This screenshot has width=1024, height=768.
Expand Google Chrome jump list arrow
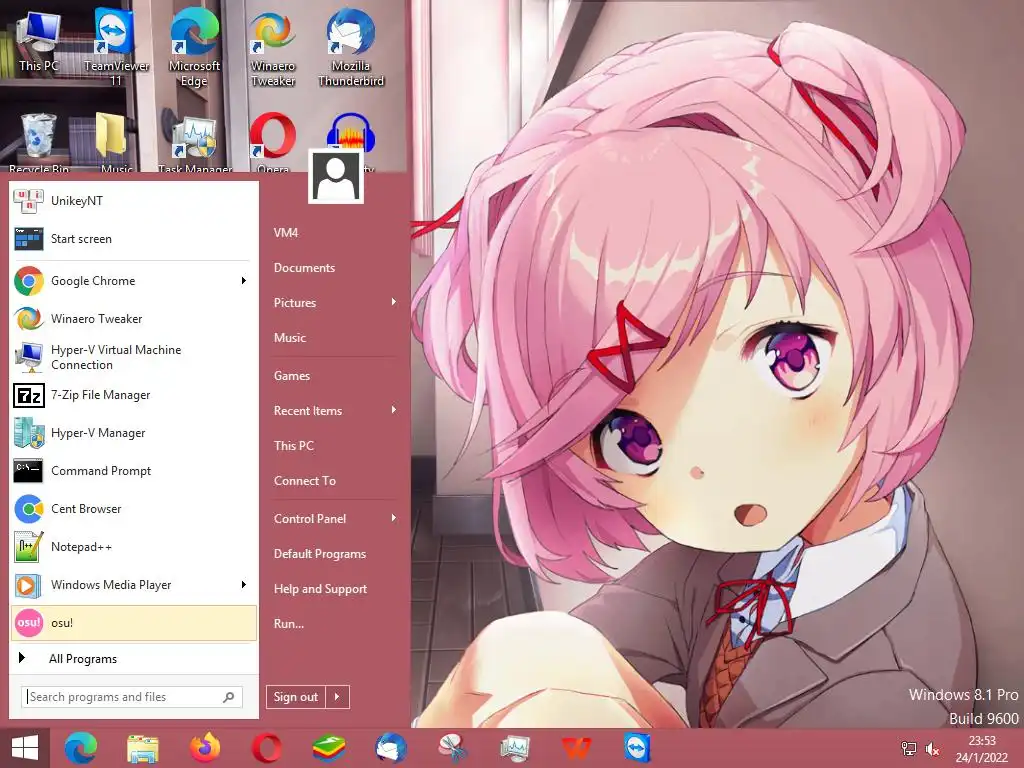244,281
